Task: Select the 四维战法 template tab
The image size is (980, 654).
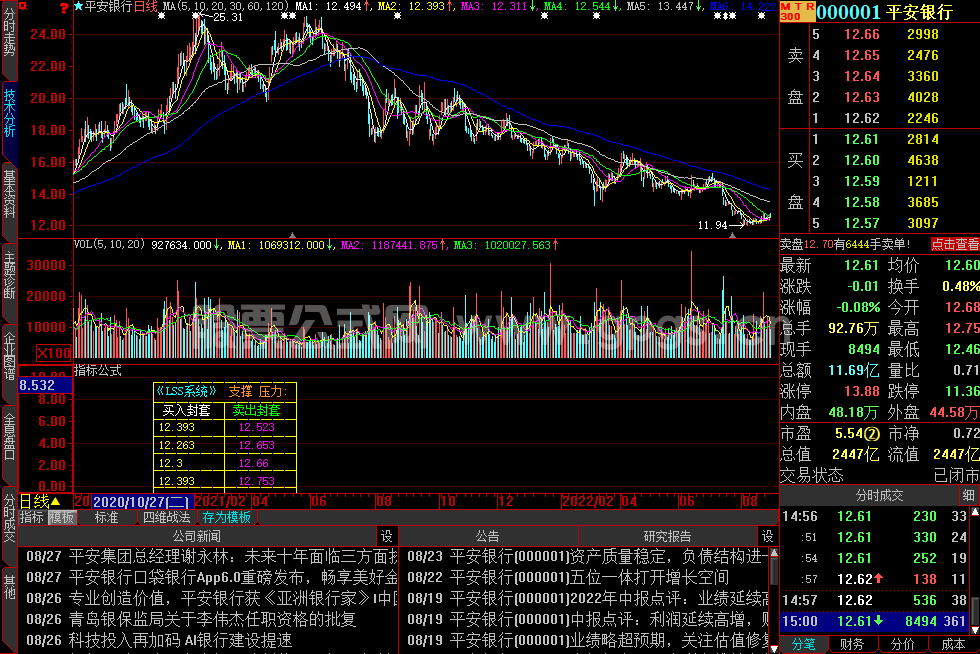Action: pos(167,518)
